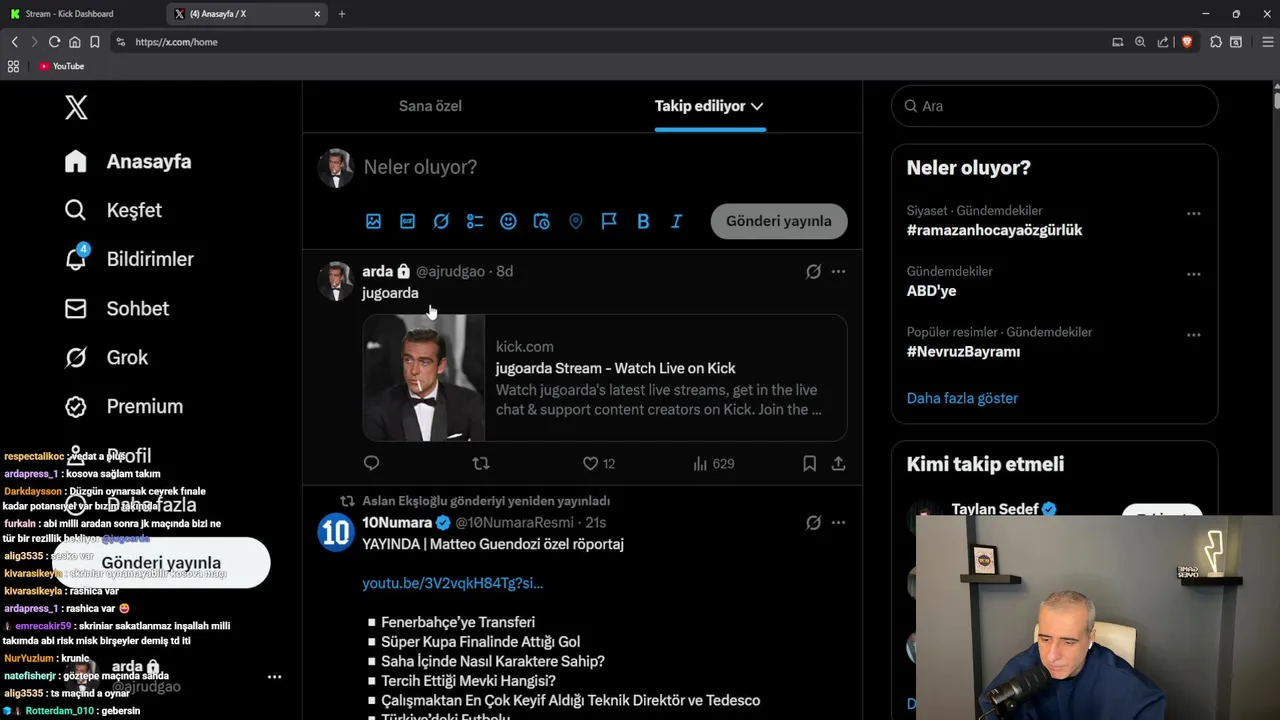Image resolution: width=1280 pixels, height=720 pixels.
Task: Add media image to post
Action: (373, 221)
